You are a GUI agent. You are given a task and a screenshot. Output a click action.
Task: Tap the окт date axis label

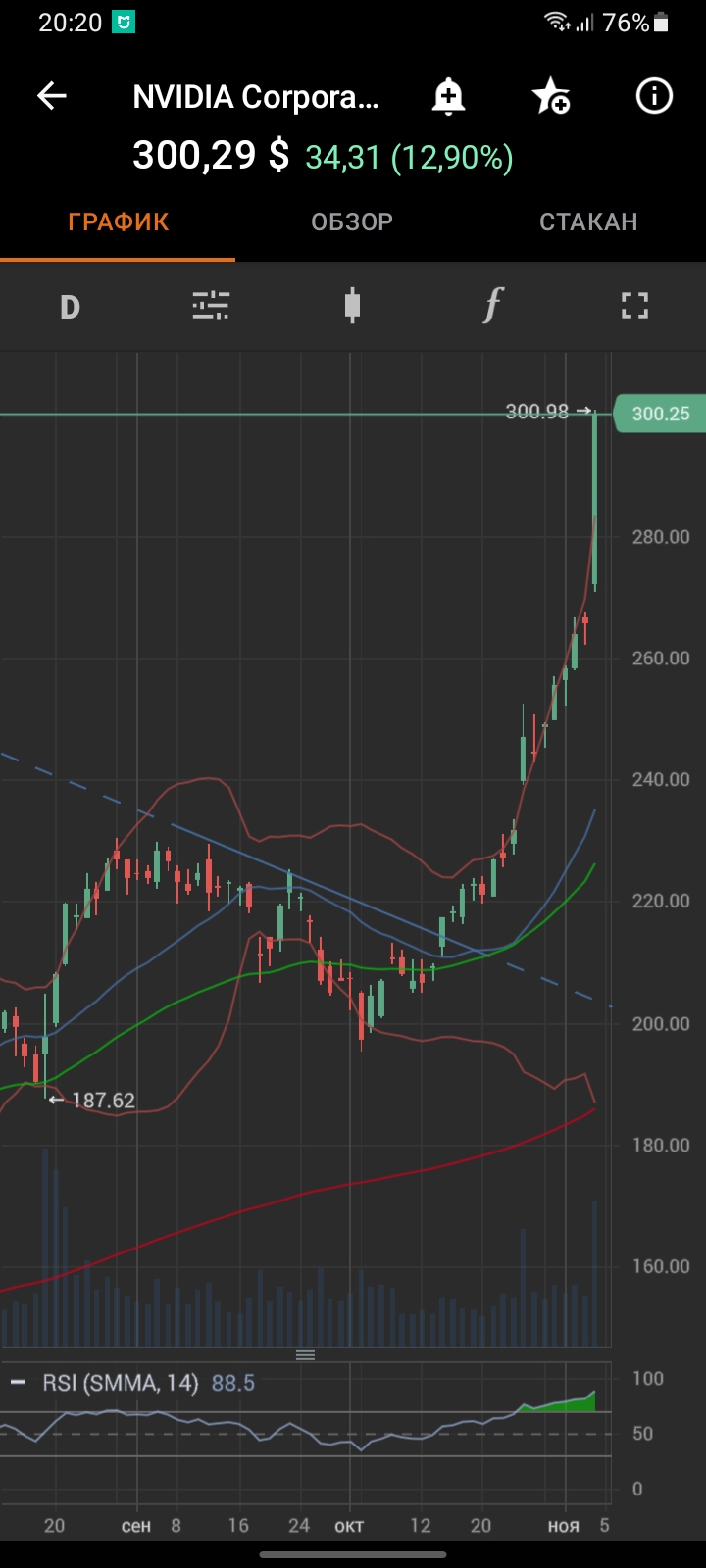click(349, 1526)
